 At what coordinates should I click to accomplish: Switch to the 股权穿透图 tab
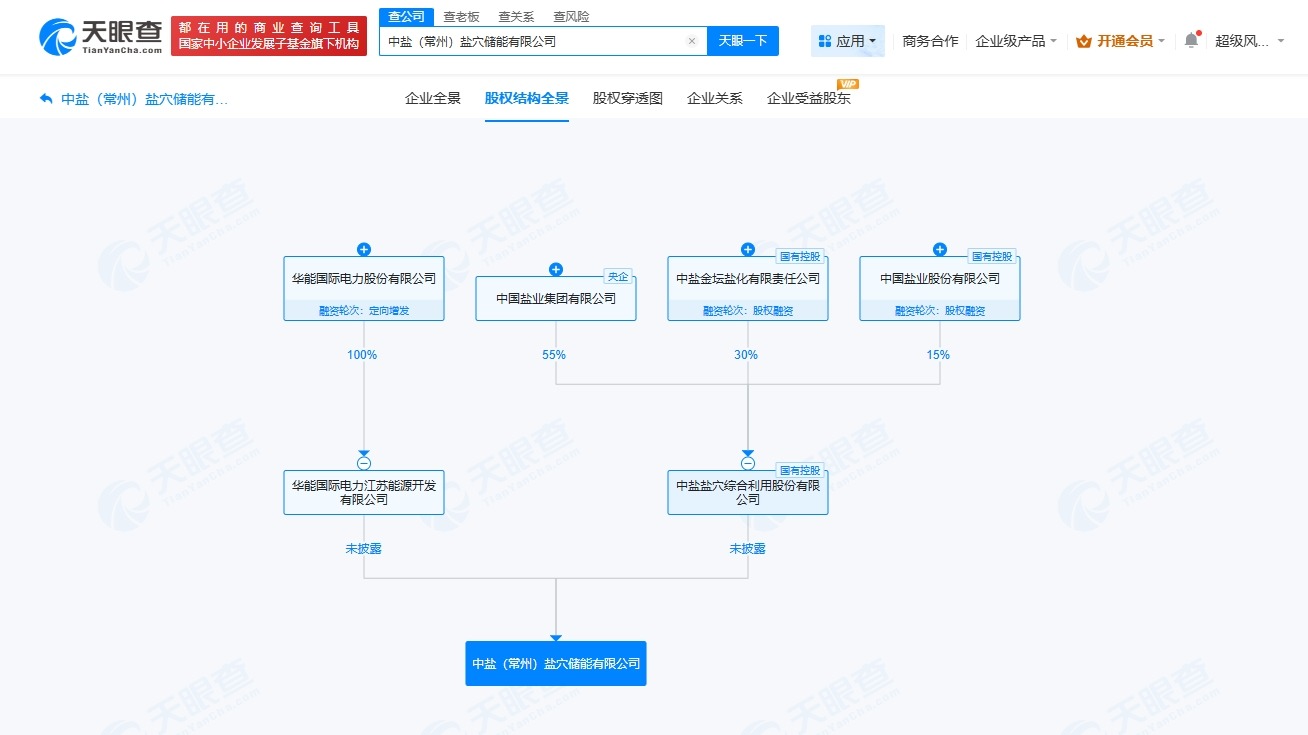627,97
